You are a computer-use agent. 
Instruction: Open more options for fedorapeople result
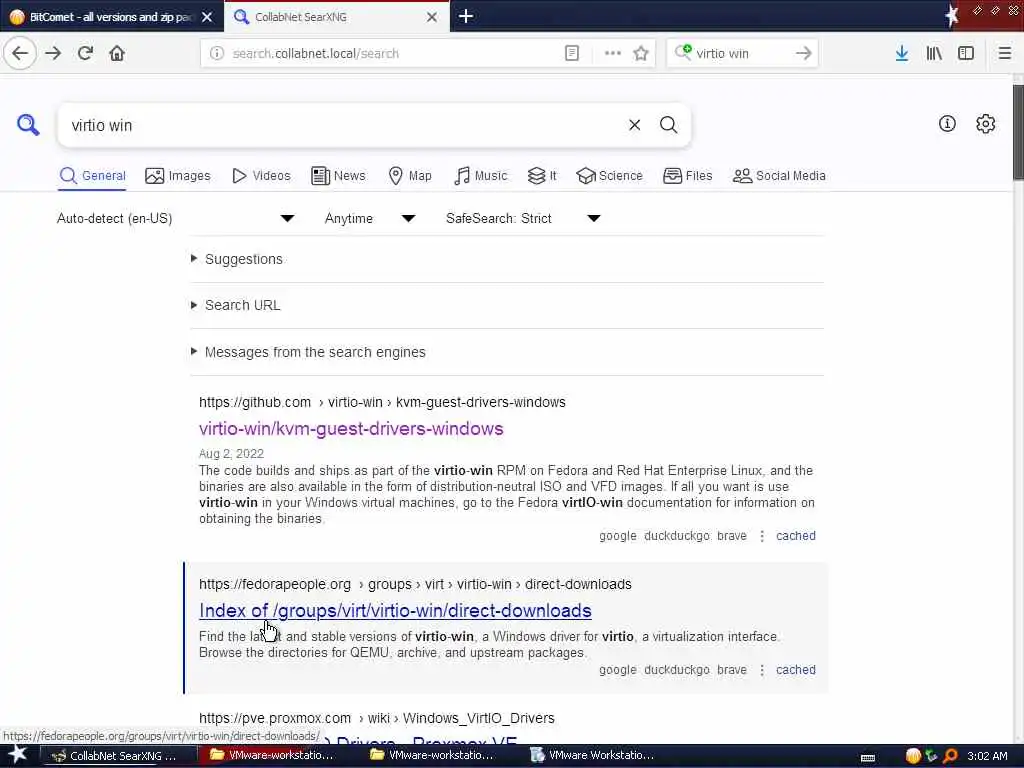tap(761, 669)
